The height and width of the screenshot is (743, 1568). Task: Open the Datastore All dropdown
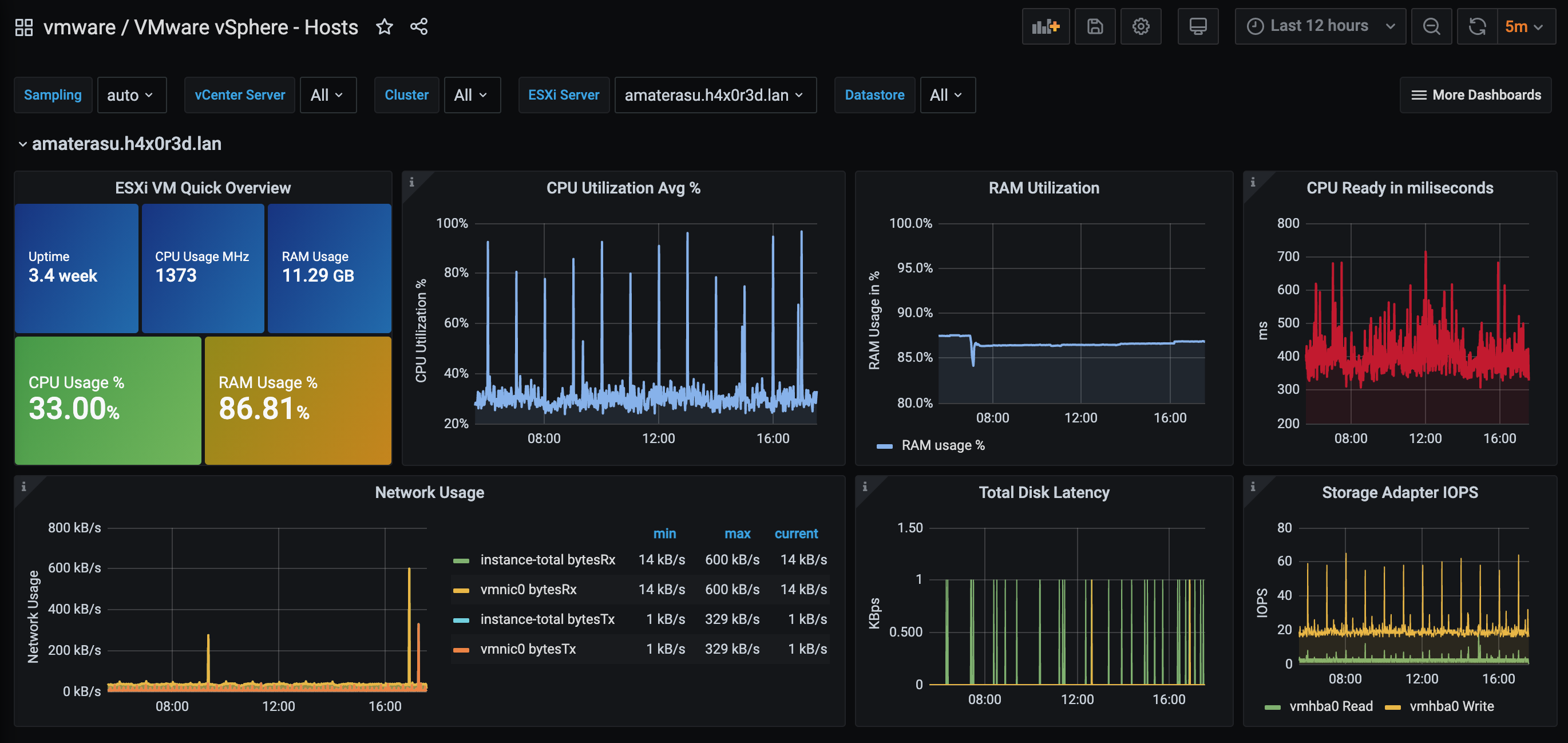click(948, 95)
